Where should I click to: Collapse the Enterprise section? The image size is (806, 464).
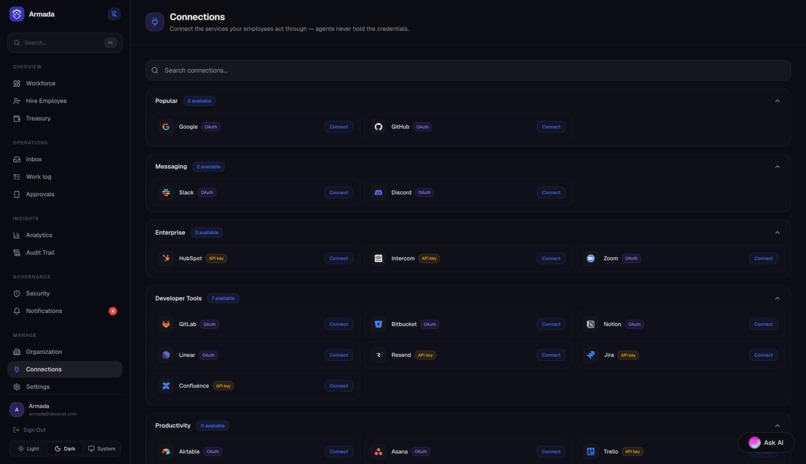click(x=777, y=233)
